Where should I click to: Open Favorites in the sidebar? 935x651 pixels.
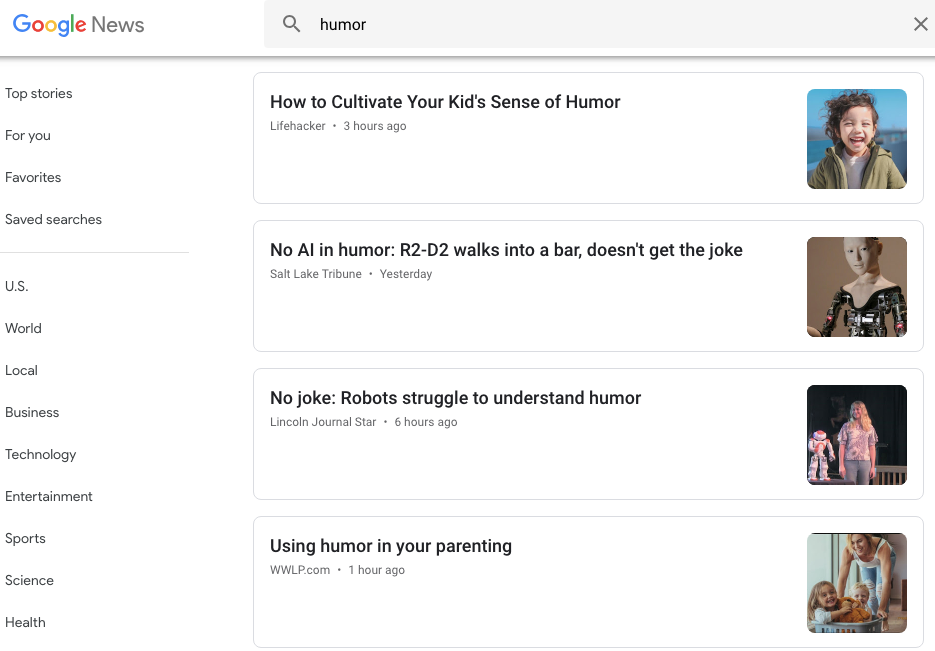pyautogui.click(x=33, y=177)
